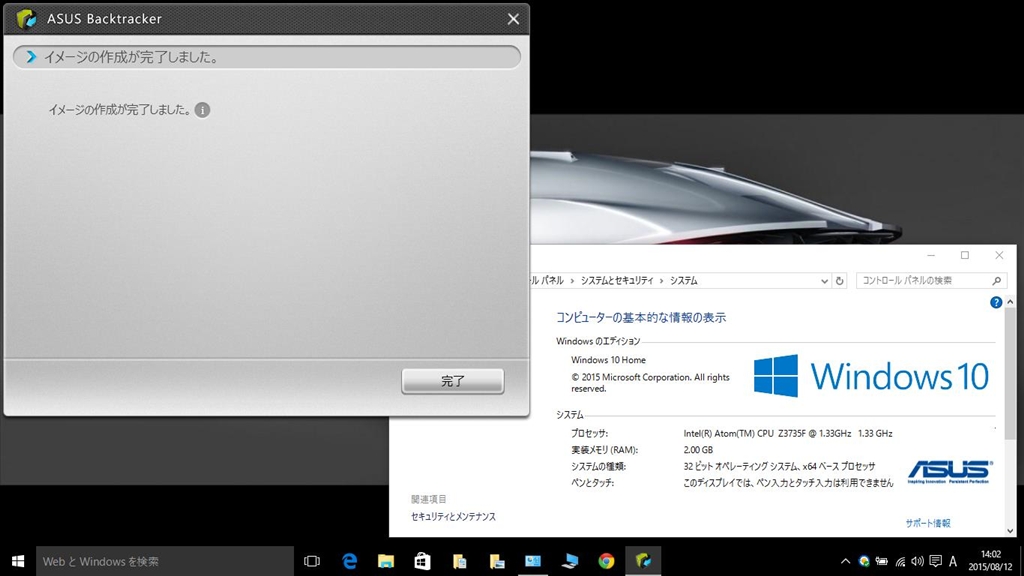Click the second folder-with-picture taskbar icon
Screen dimensions: 1024x576
click(x=496, y=561)
